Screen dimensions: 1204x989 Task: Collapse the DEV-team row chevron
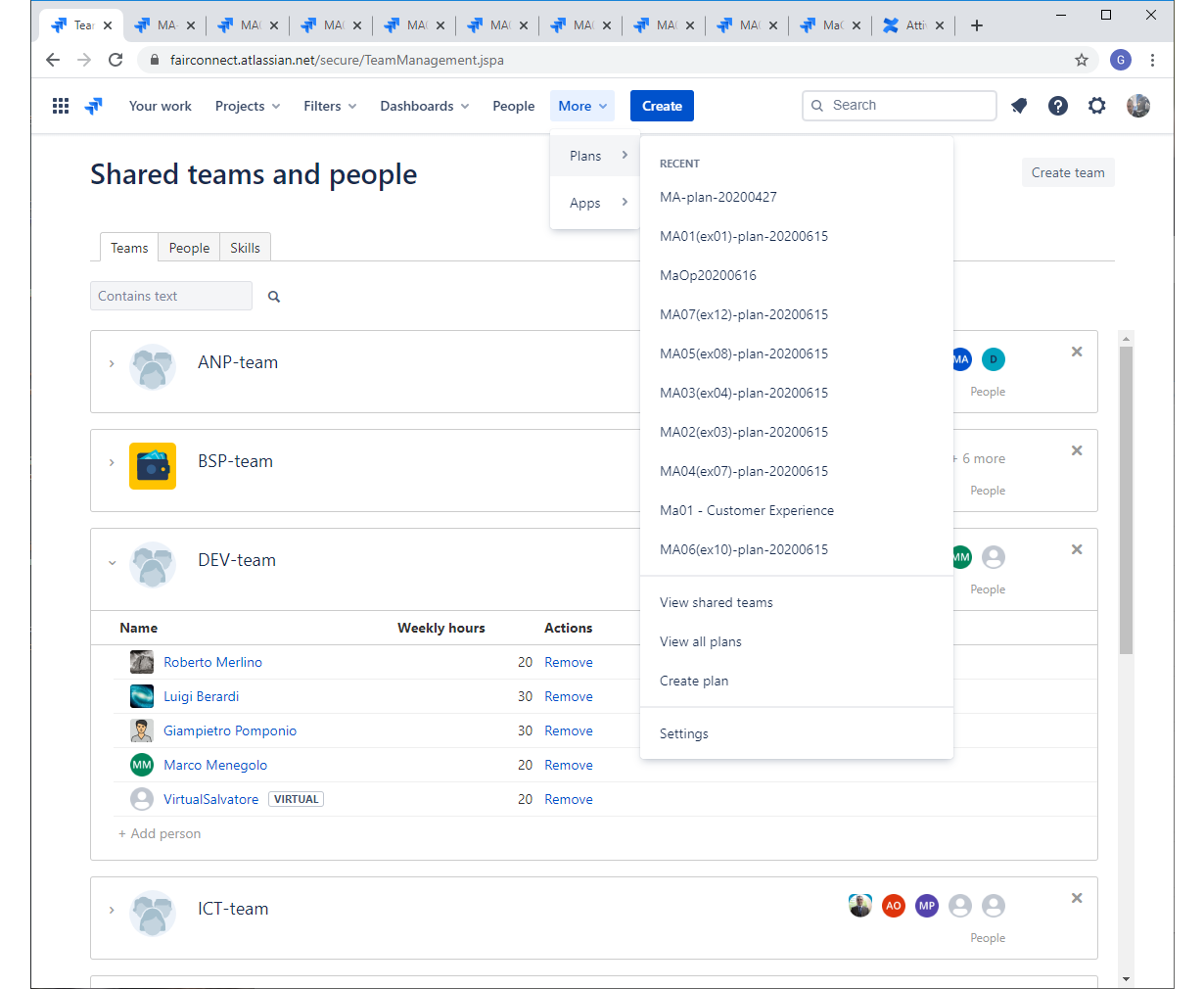tap(112, 562)
